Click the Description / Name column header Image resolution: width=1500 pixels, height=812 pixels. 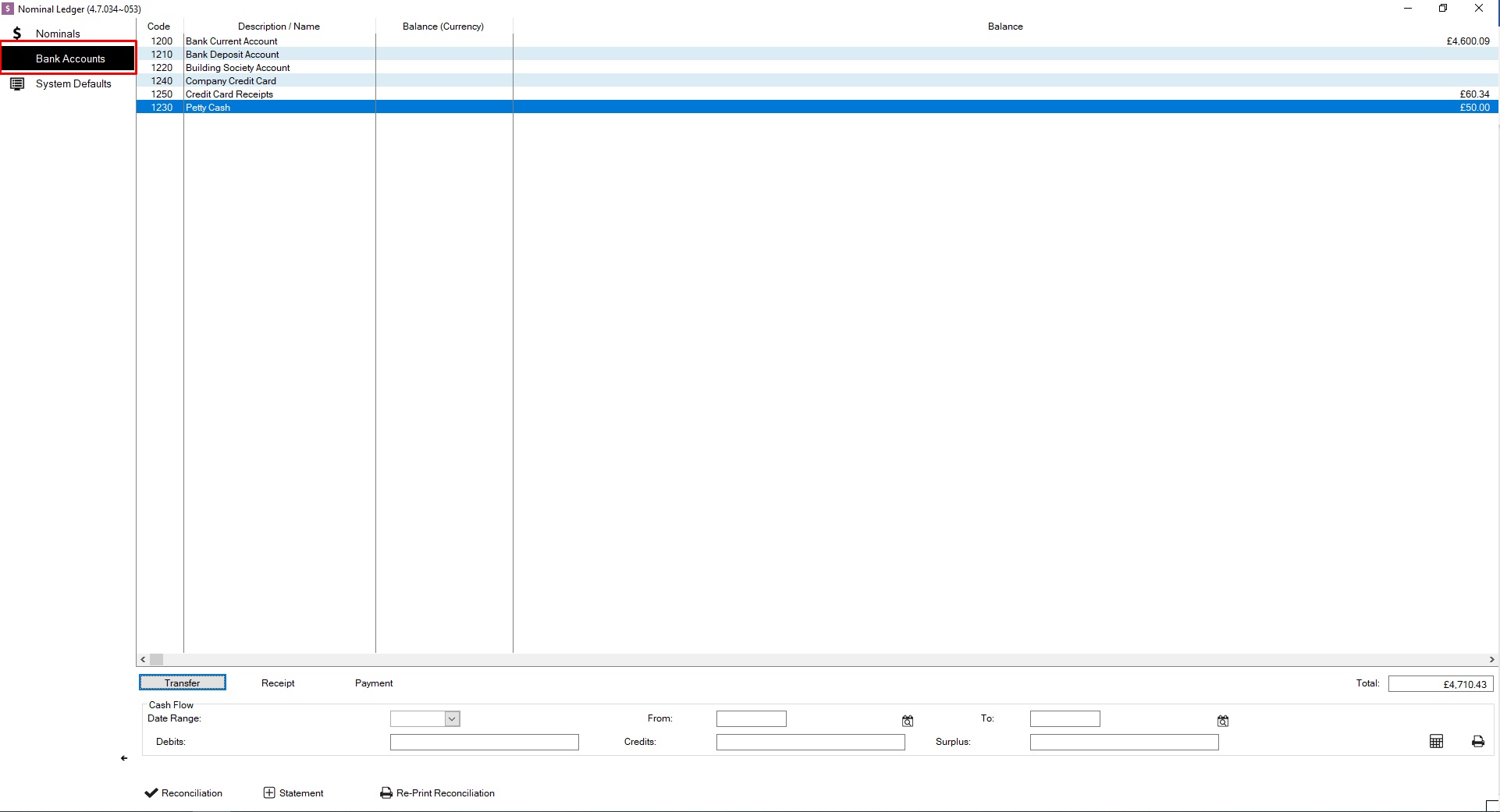279,26
